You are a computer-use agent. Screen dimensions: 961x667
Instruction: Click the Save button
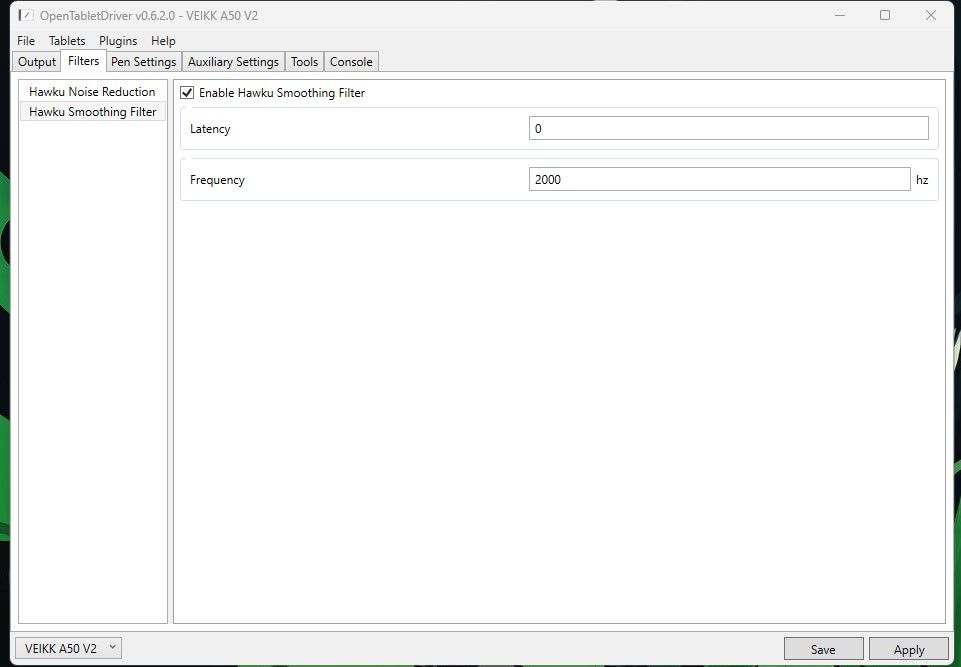pyautogui.click(x=822, y=648)
